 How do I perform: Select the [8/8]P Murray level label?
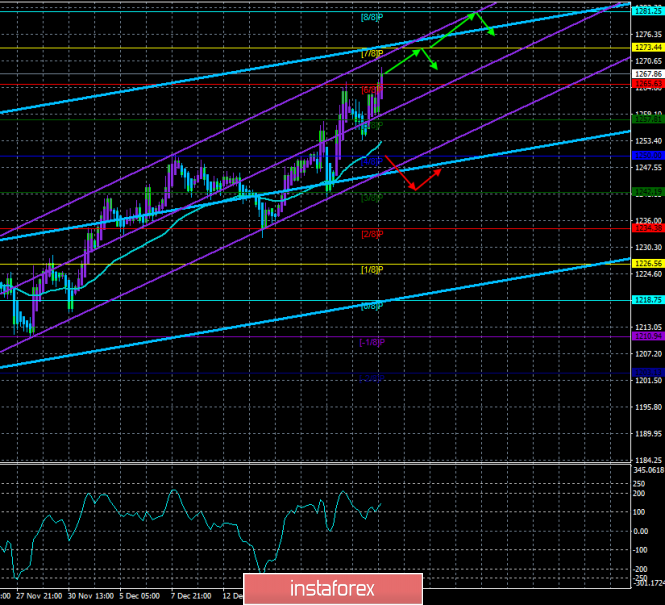click(x=373, y=18)
